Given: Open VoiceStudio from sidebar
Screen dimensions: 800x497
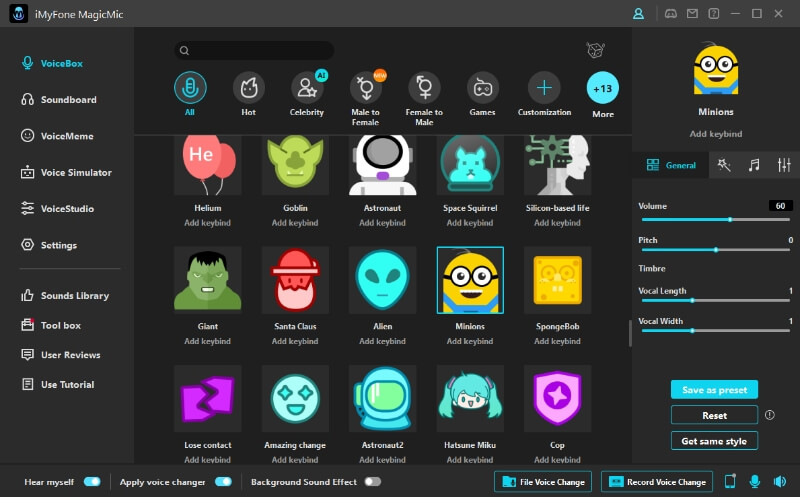Looking at the screenshot, I should tap(57, 209).
